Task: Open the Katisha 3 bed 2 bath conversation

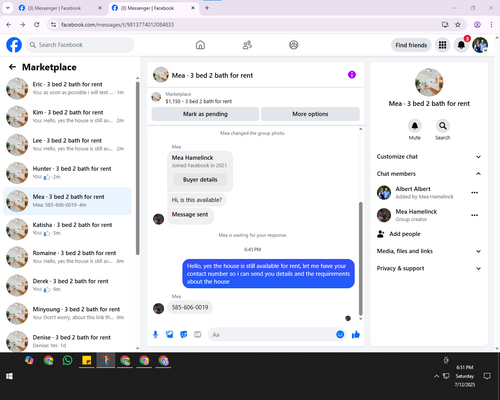Action: (x=68, y=229)
